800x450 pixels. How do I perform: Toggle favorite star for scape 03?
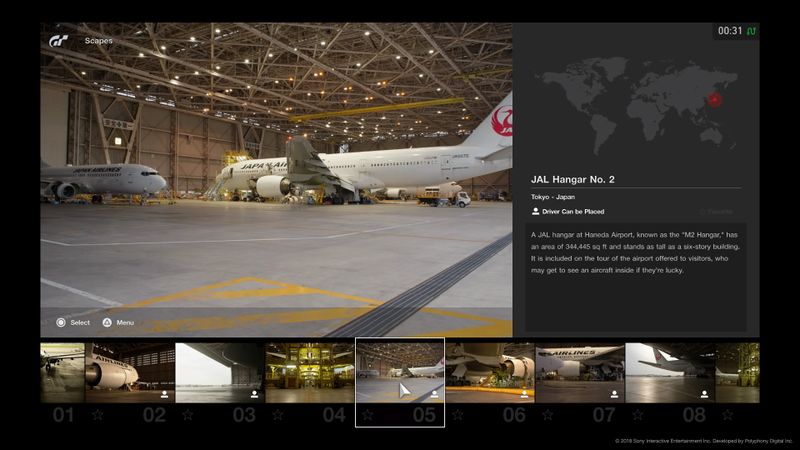click(277, 414)
